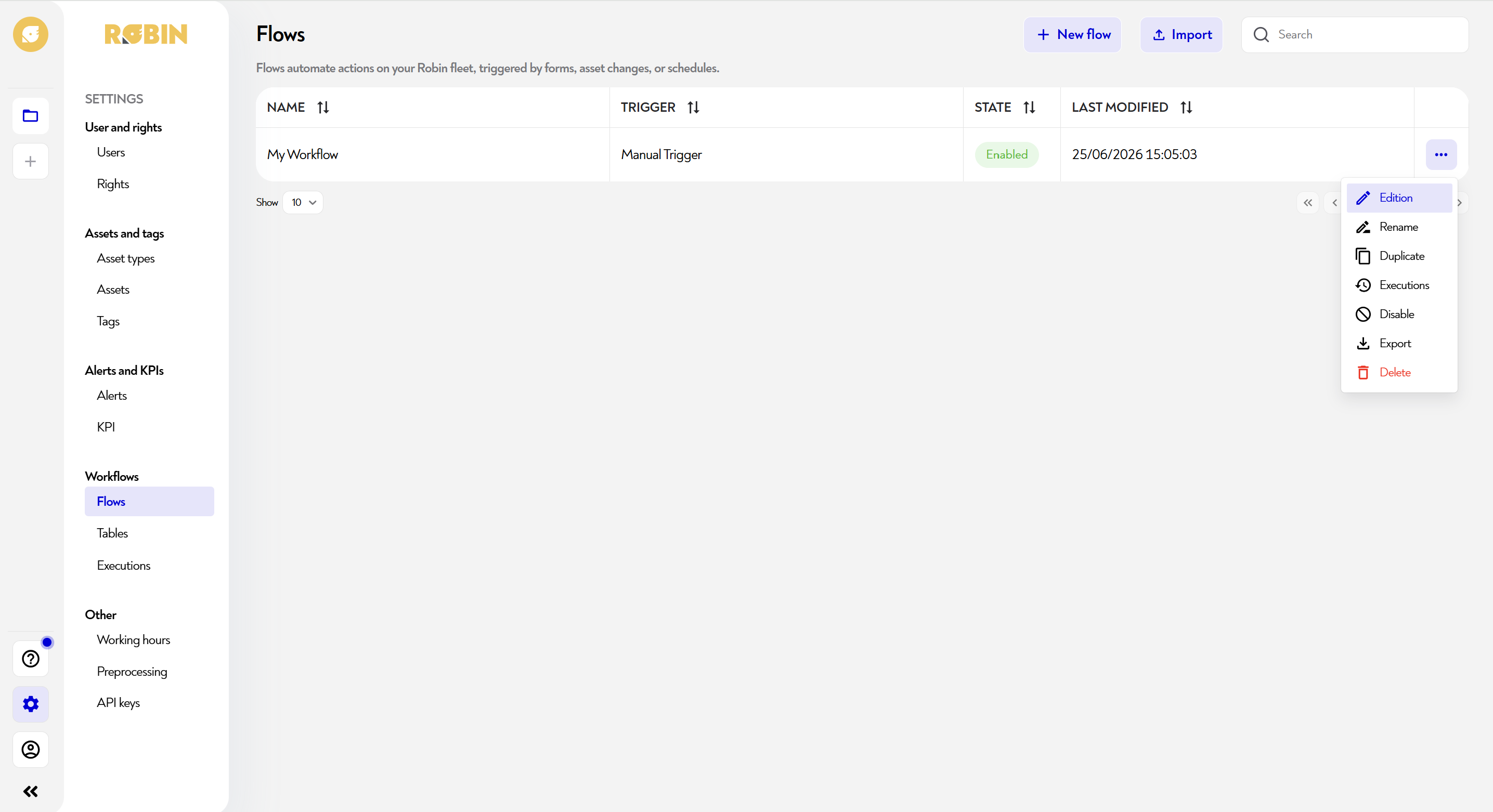1493x812 pixels.
Task: Select Disable in context menu
Action: pyautogui.click(x=1399, y=314)
